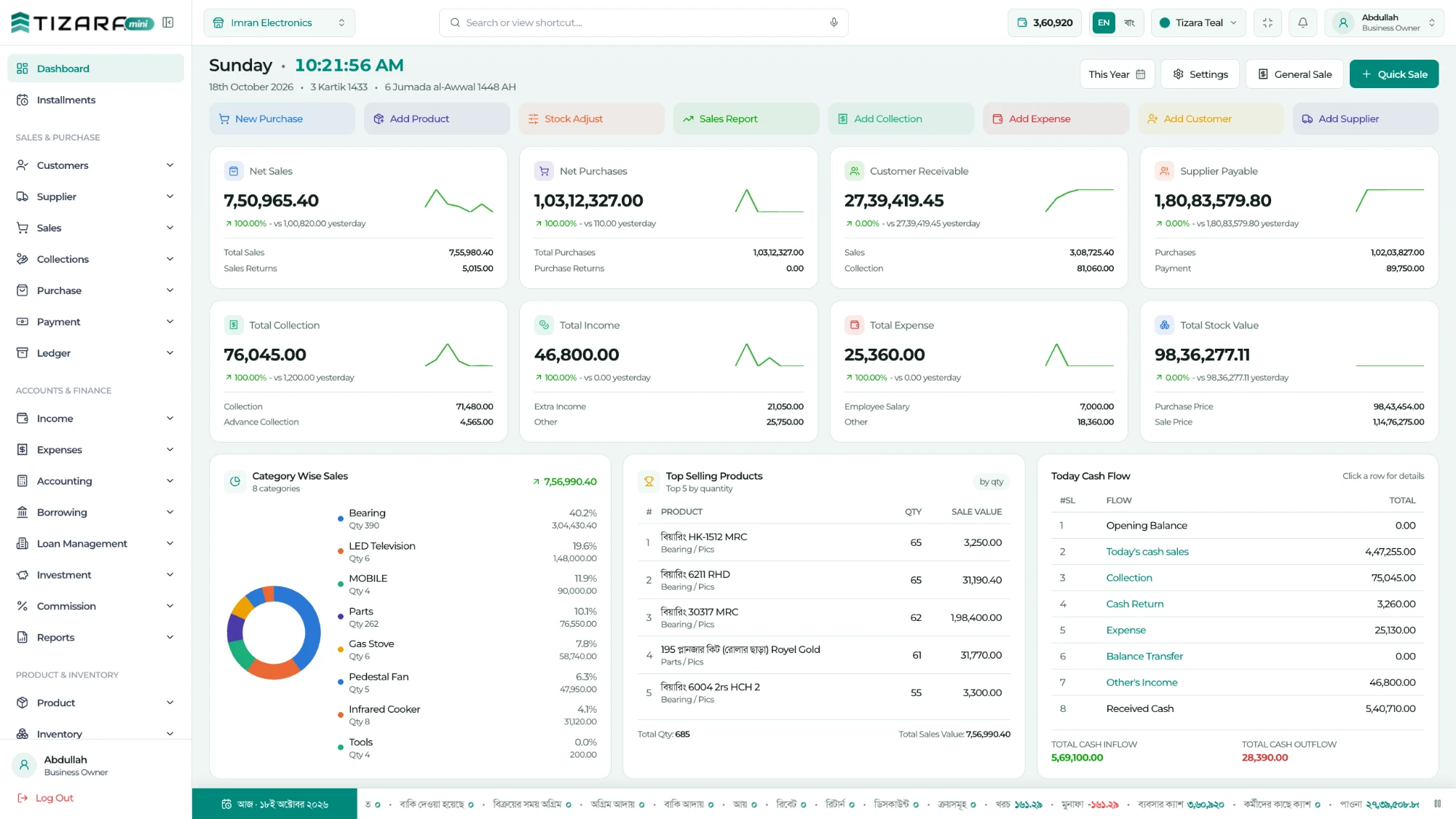Open the Tizara Teal theme dropdown
The image size is (1456, 819).
tap(1198, 23)
